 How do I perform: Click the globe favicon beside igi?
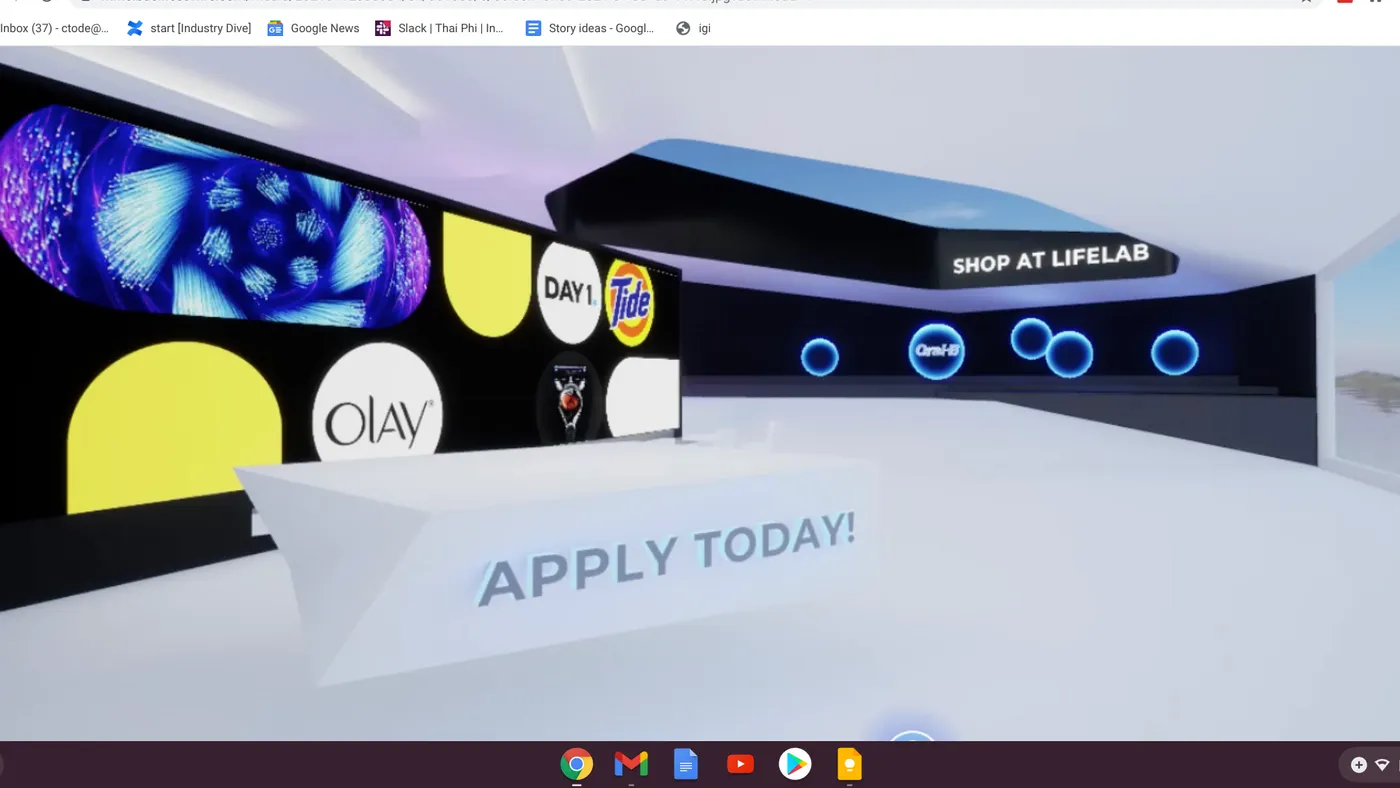click(x=683, y=28)
